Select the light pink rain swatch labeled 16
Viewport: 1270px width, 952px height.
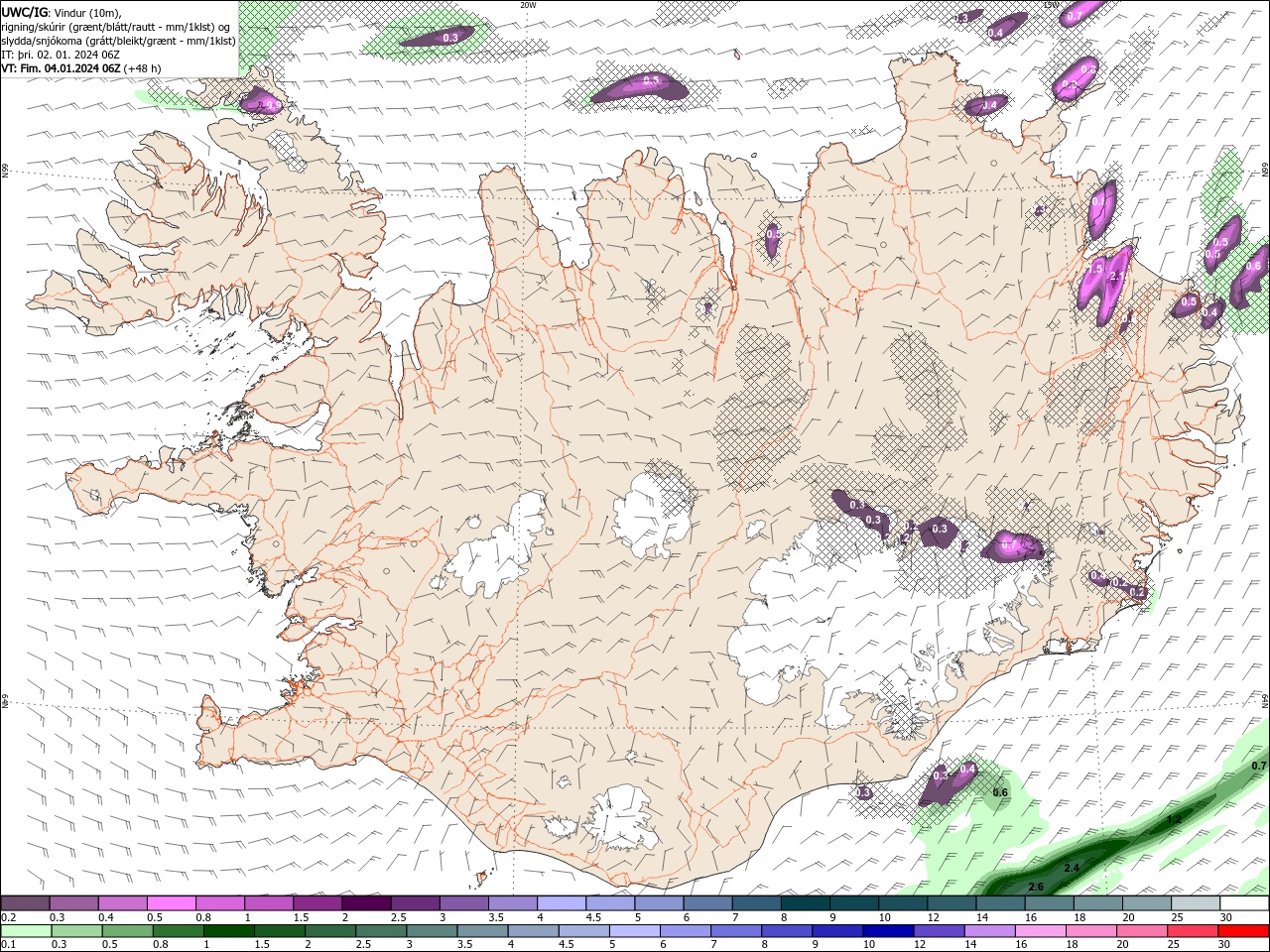tap(1041, 931)
